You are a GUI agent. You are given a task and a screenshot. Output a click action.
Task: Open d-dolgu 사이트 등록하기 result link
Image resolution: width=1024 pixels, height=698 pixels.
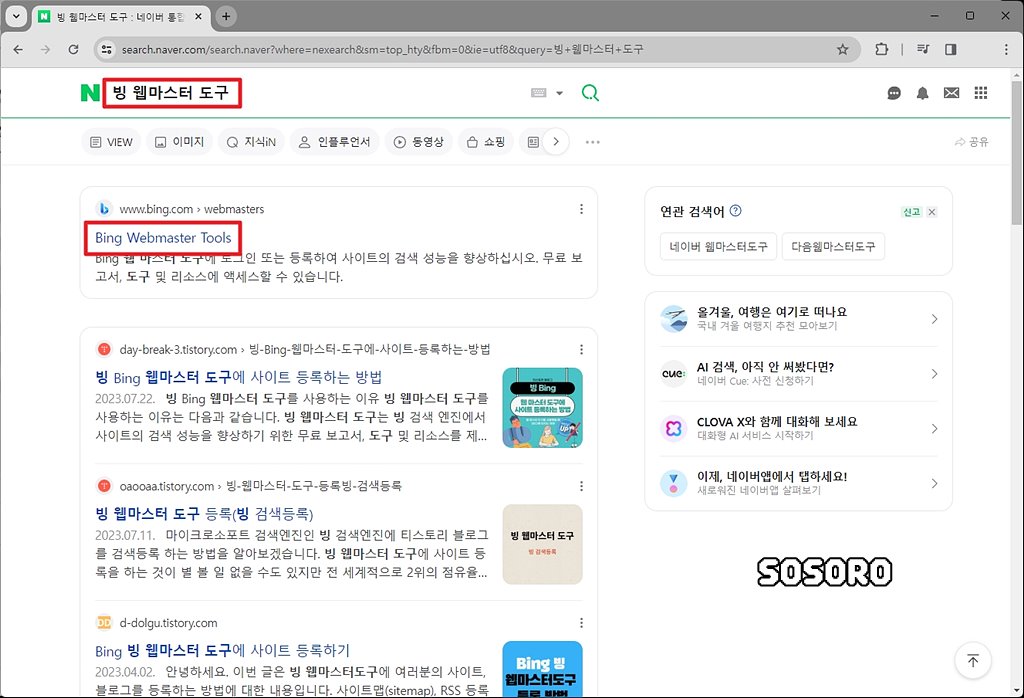point(222,650)
